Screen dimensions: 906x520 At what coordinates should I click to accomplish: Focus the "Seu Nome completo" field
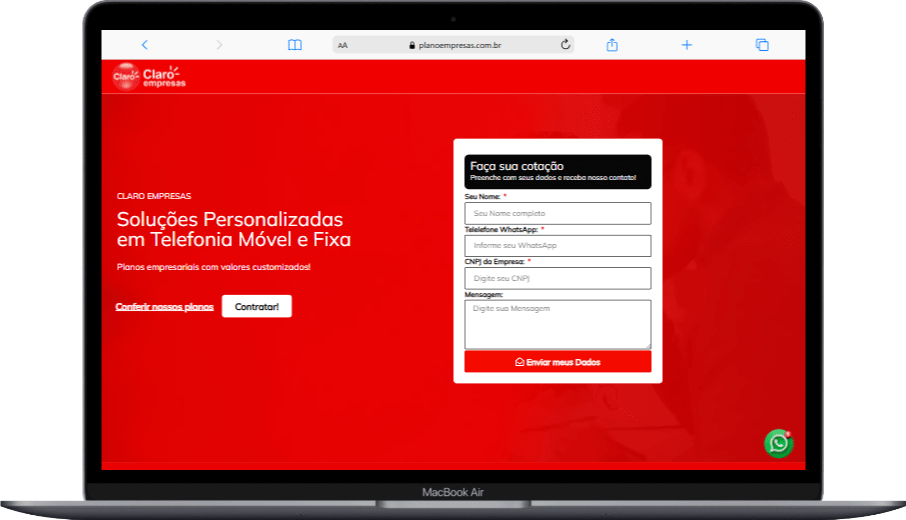point(557,214)
